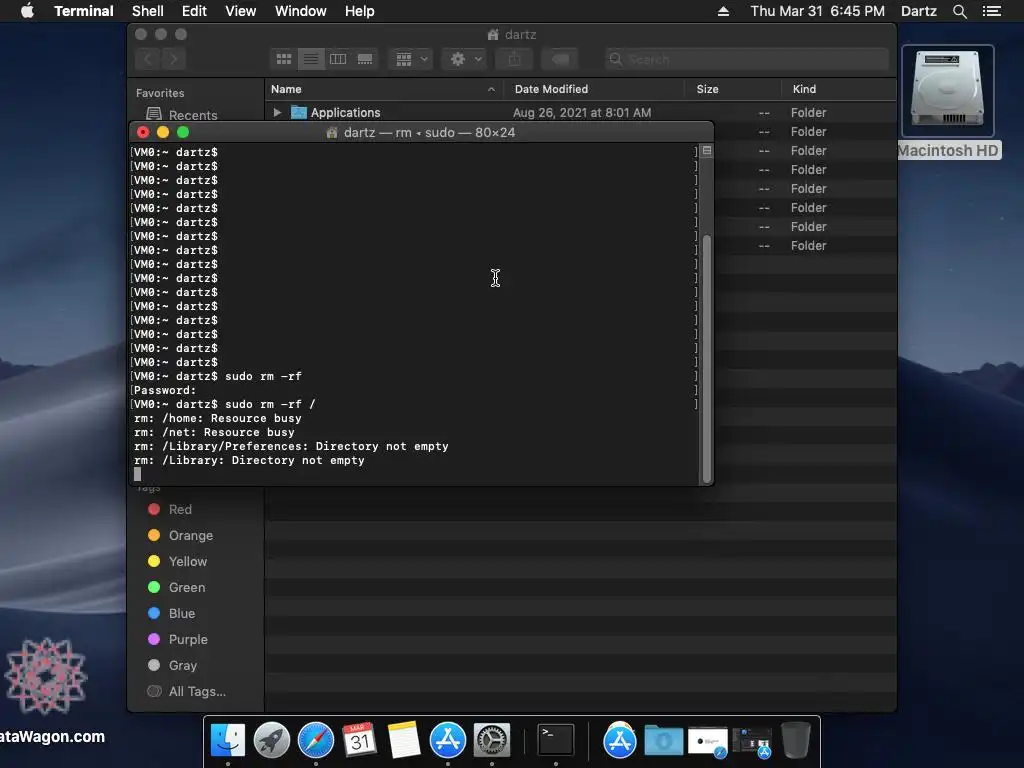Select the Green tag
1024x768 pixels.
point(177,587)
